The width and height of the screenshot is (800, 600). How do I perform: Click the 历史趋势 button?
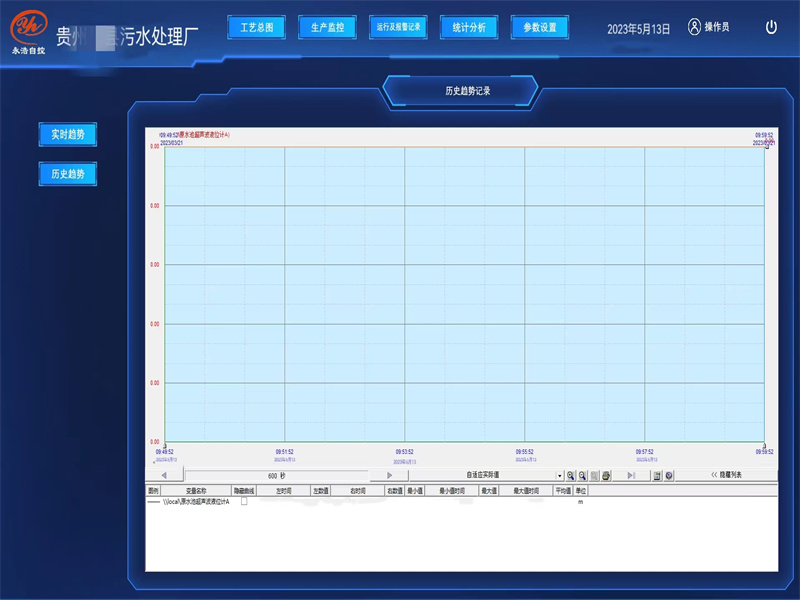click(x=66, y=173)
